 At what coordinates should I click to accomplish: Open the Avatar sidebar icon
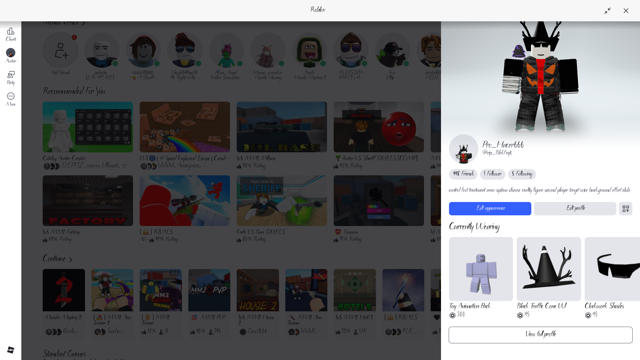[x=11, y=56]
